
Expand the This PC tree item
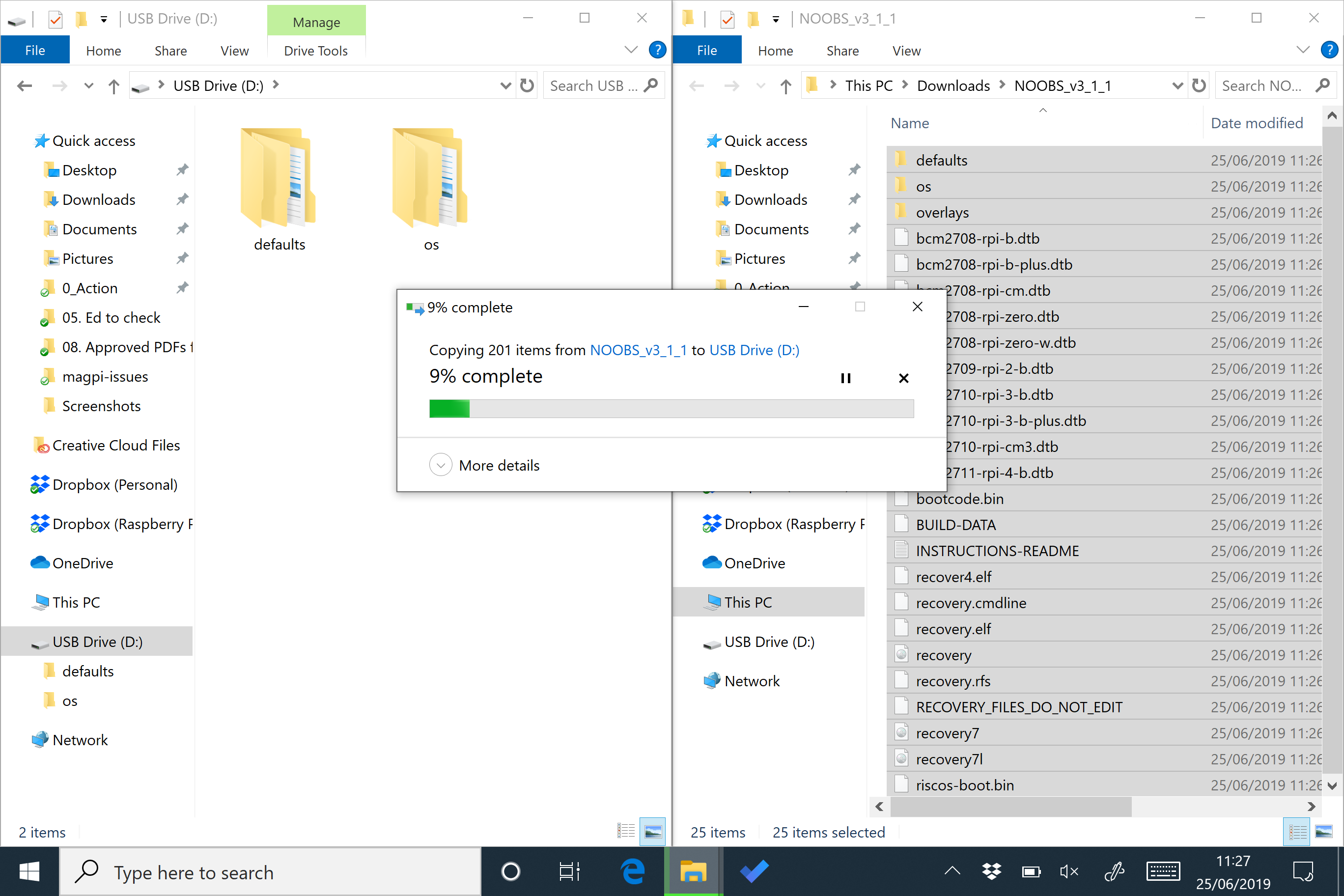(x=693, y=601)
